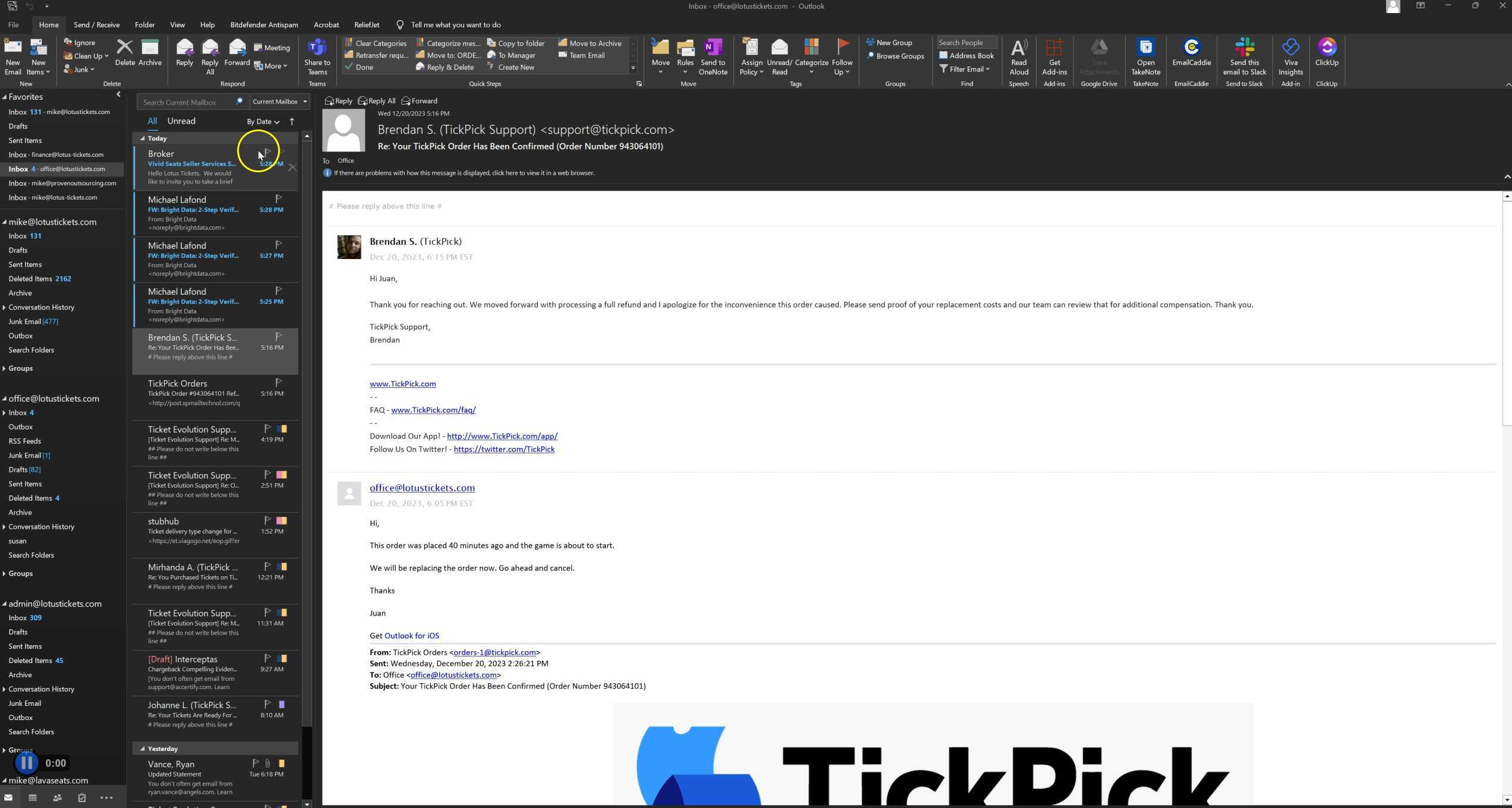Switch to the View ribbon tab
1512x808 pixels.
tap(177, 24)
